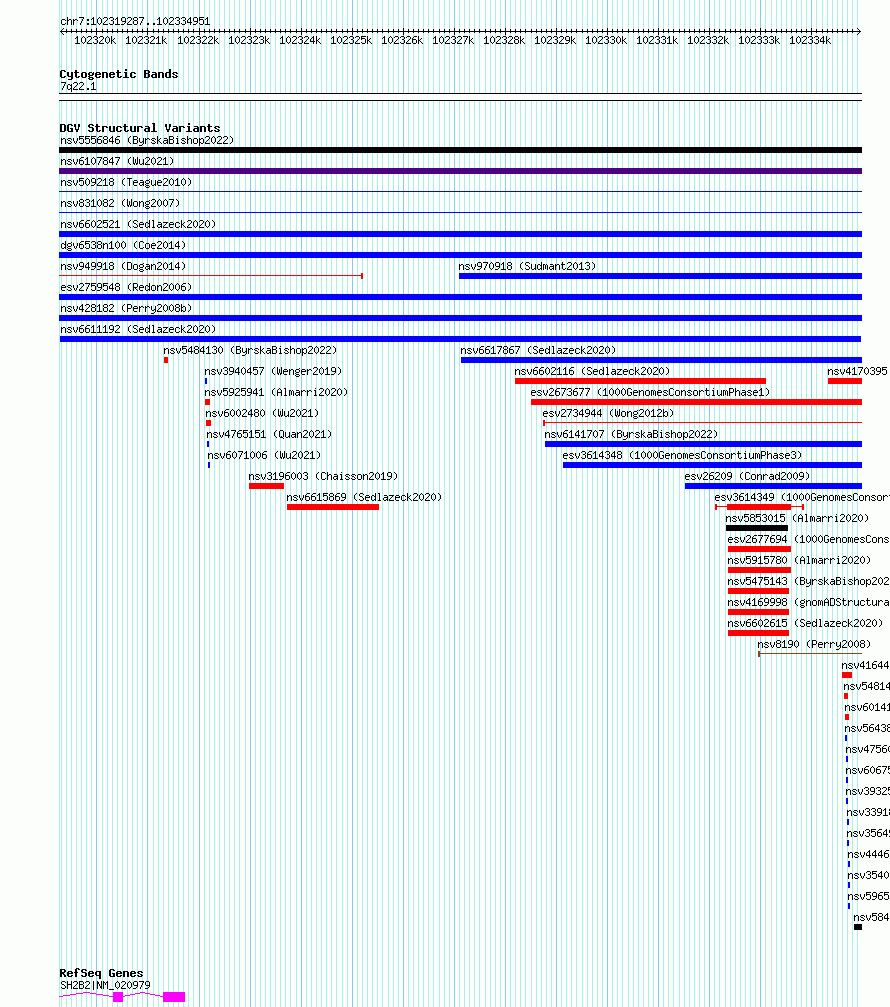Click the 102320k ruler tick label

pos(95,40)
